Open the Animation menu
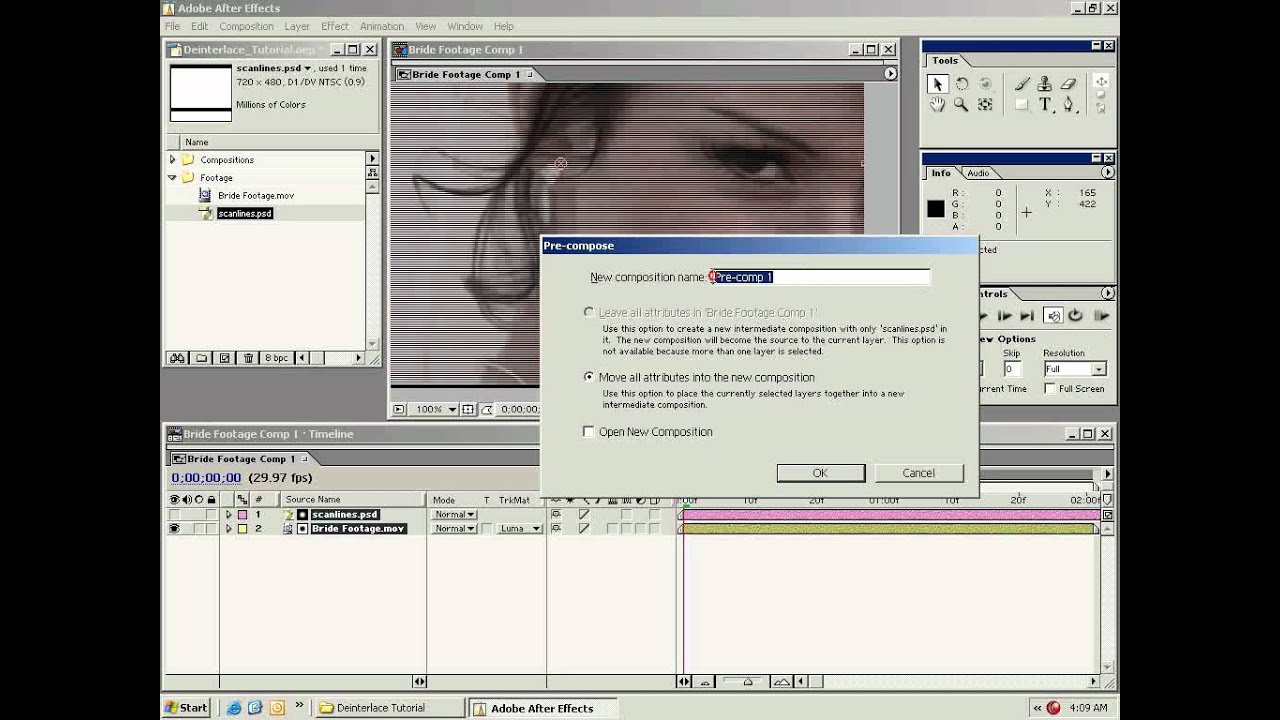 click(382, 26)
